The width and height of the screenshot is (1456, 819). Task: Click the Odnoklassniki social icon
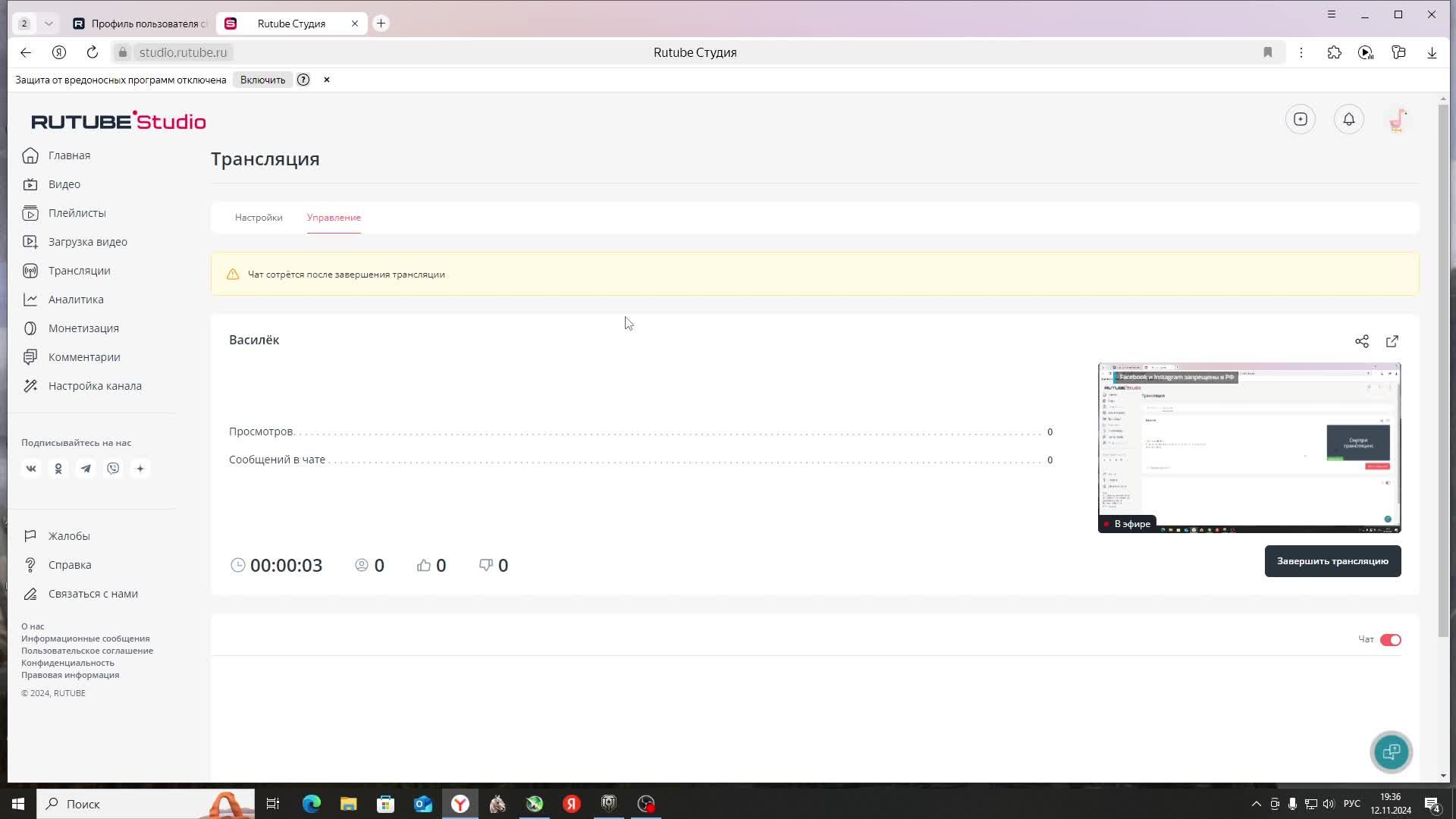coord(58,469)
